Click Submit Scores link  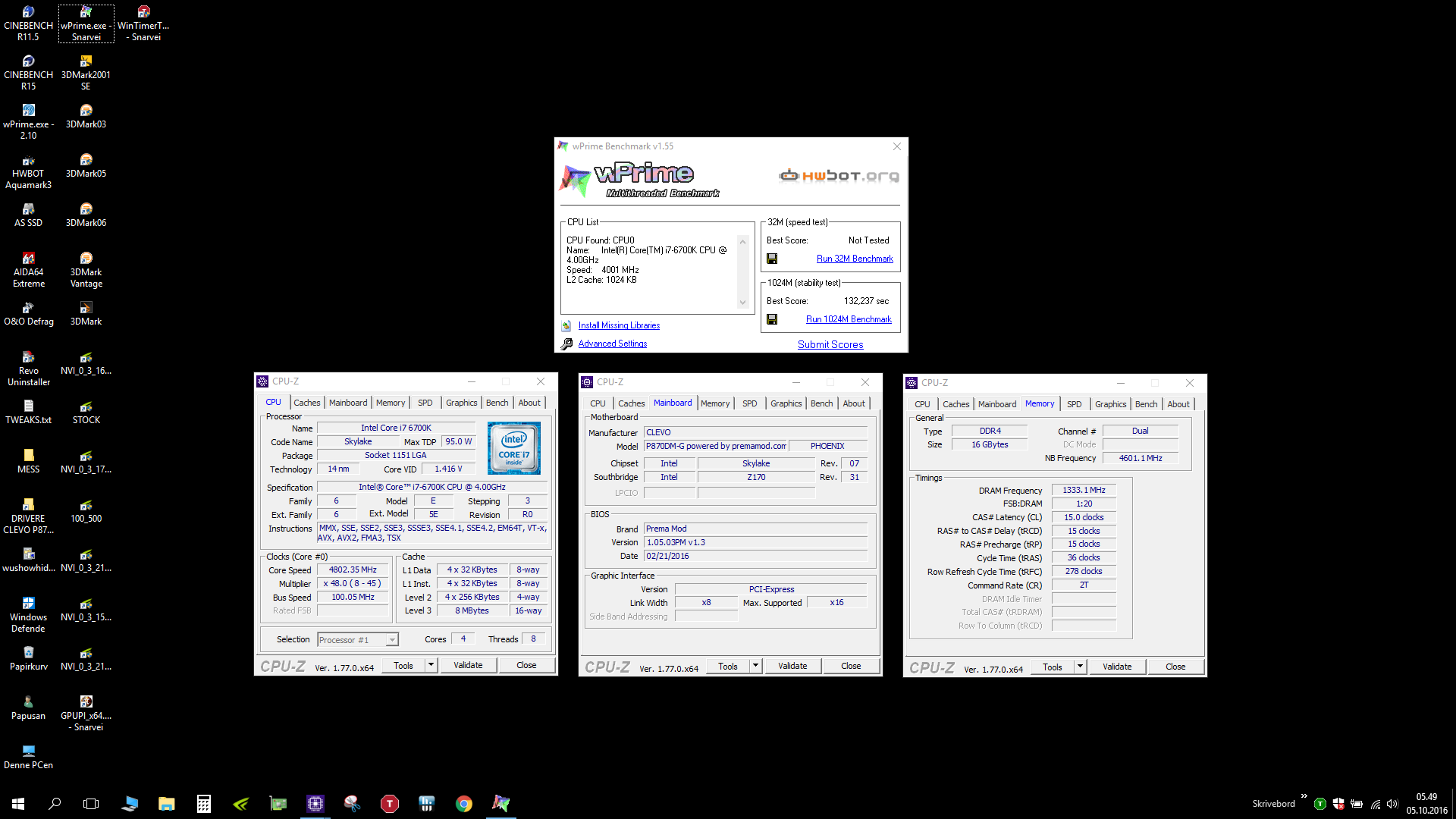(830, 344)
